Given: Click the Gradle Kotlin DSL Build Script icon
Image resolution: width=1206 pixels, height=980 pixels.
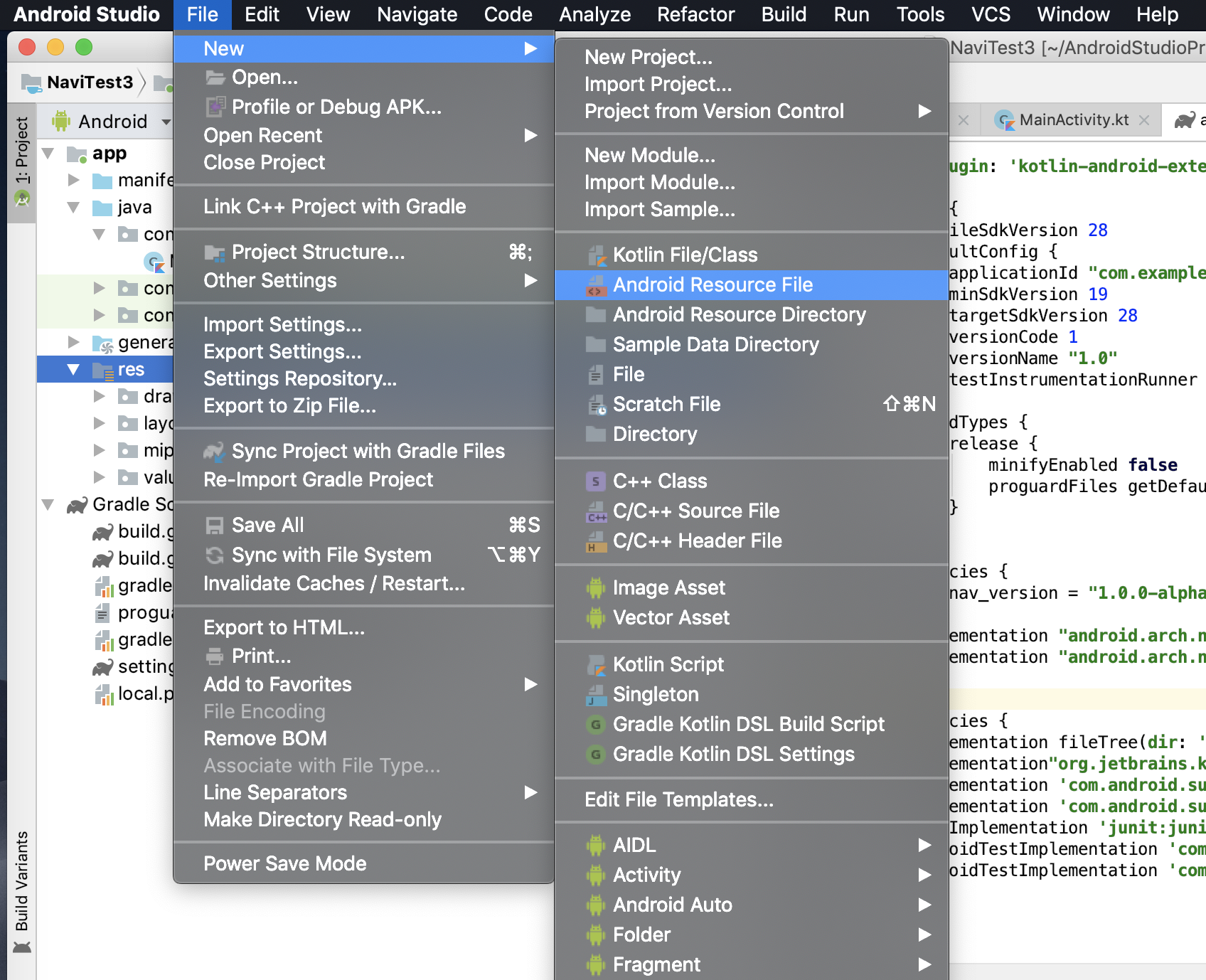Looking at the screenshot, I should coord(596,725).
